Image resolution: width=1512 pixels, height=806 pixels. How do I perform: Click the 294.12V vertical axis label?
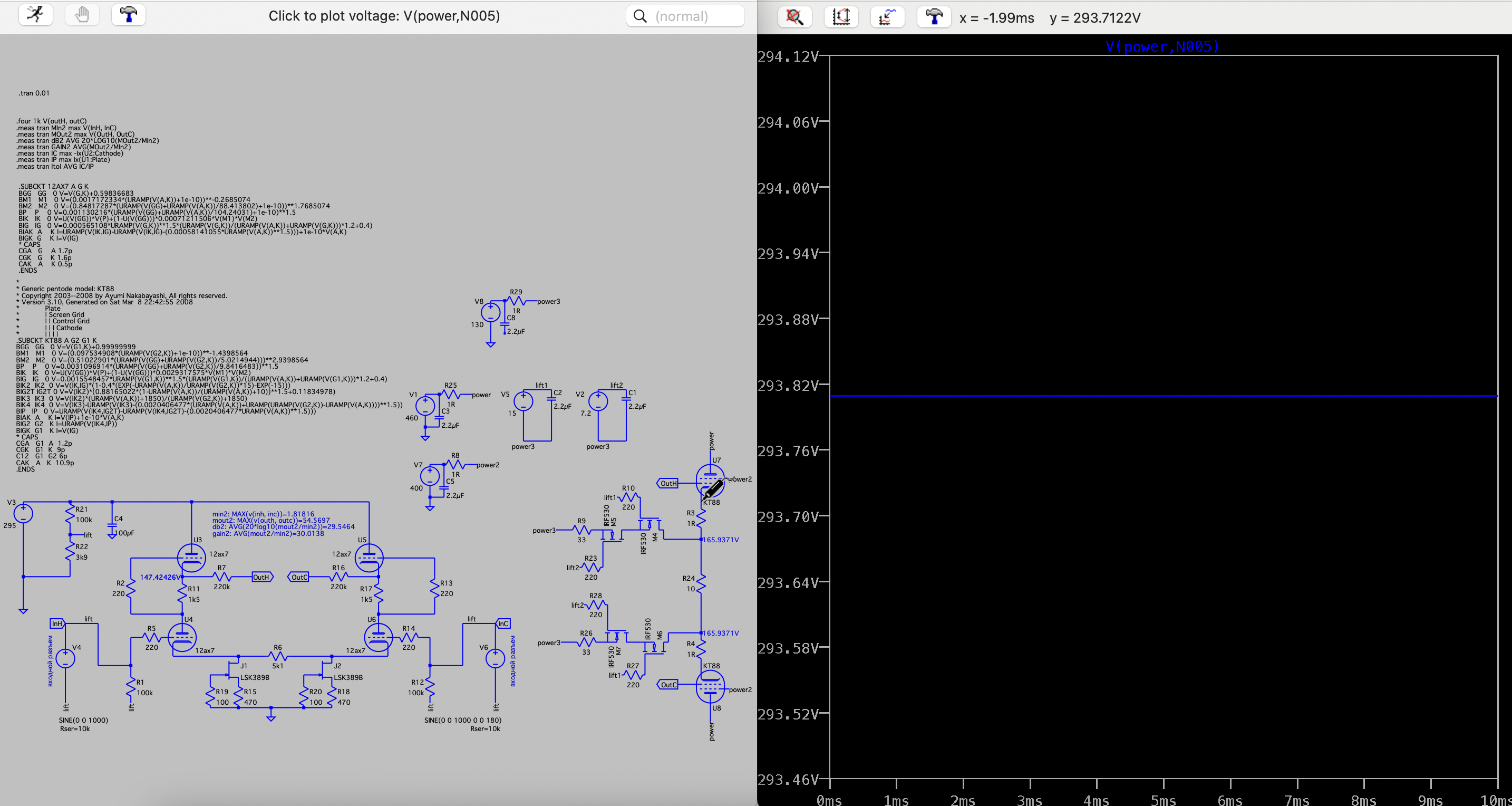(788, 56)
